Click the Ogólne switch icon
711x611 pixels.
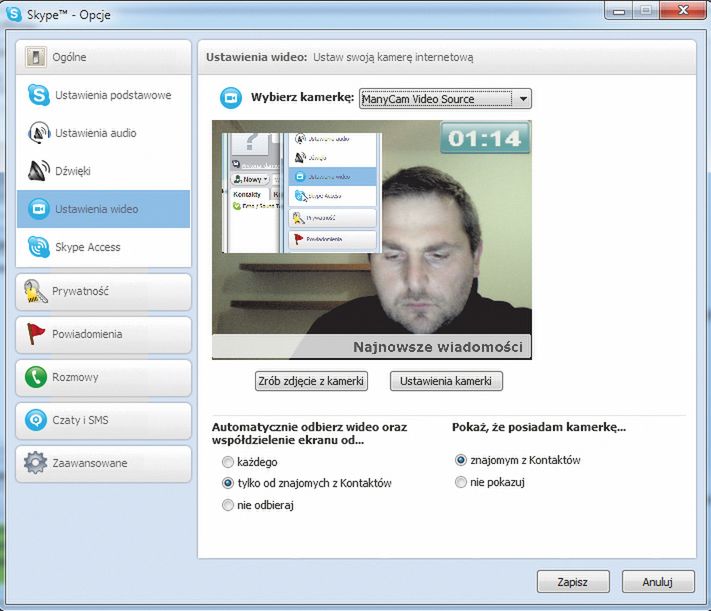click(35, 57)
